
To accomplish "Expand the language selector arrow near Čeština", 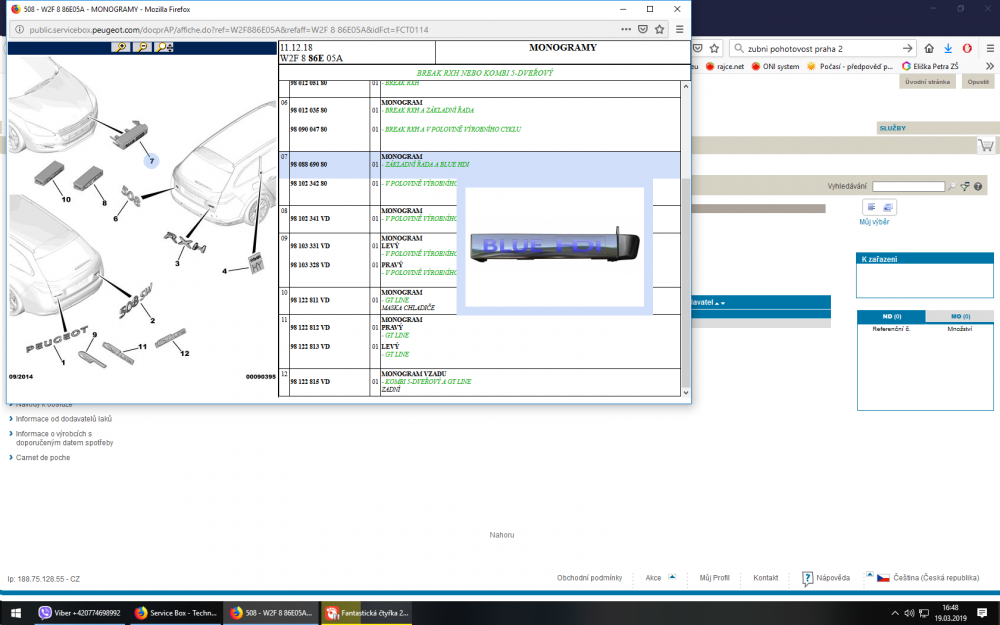I will tap(869, 575).
